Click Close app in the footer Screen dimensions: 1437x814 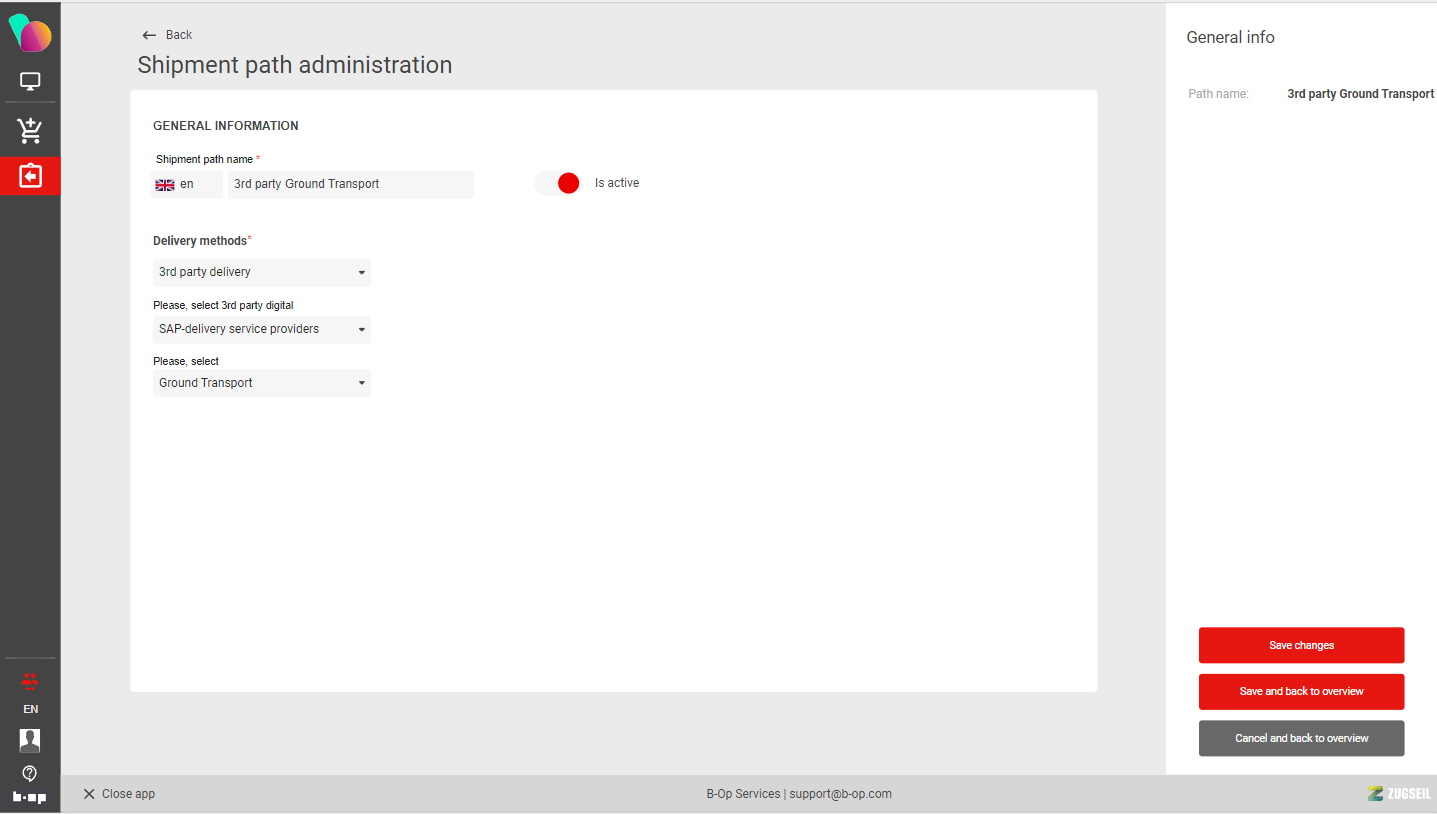click(x=119, y=794)
